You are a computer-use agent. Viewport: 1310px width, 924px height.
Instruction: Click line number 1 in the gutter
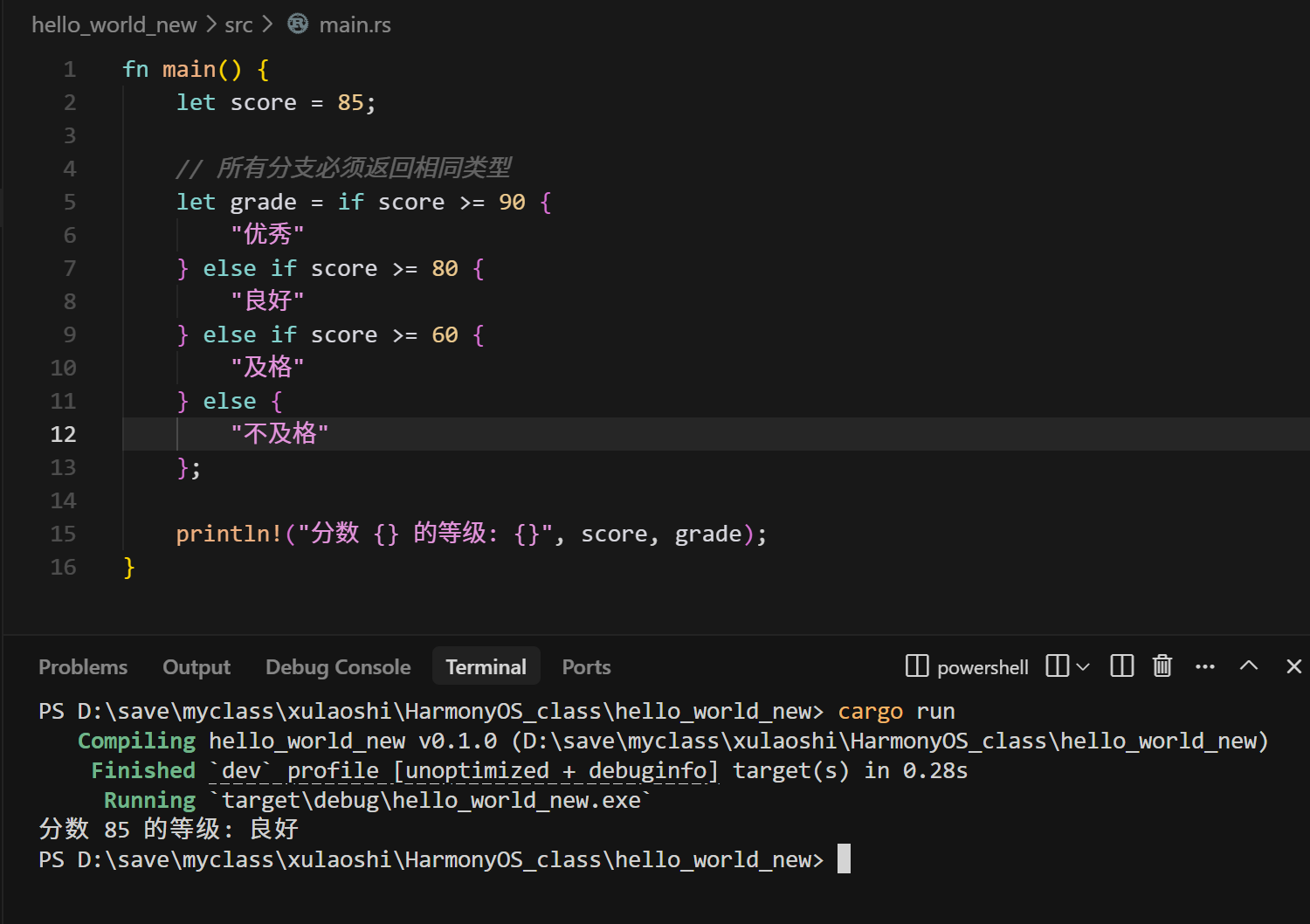click(70, 69)
